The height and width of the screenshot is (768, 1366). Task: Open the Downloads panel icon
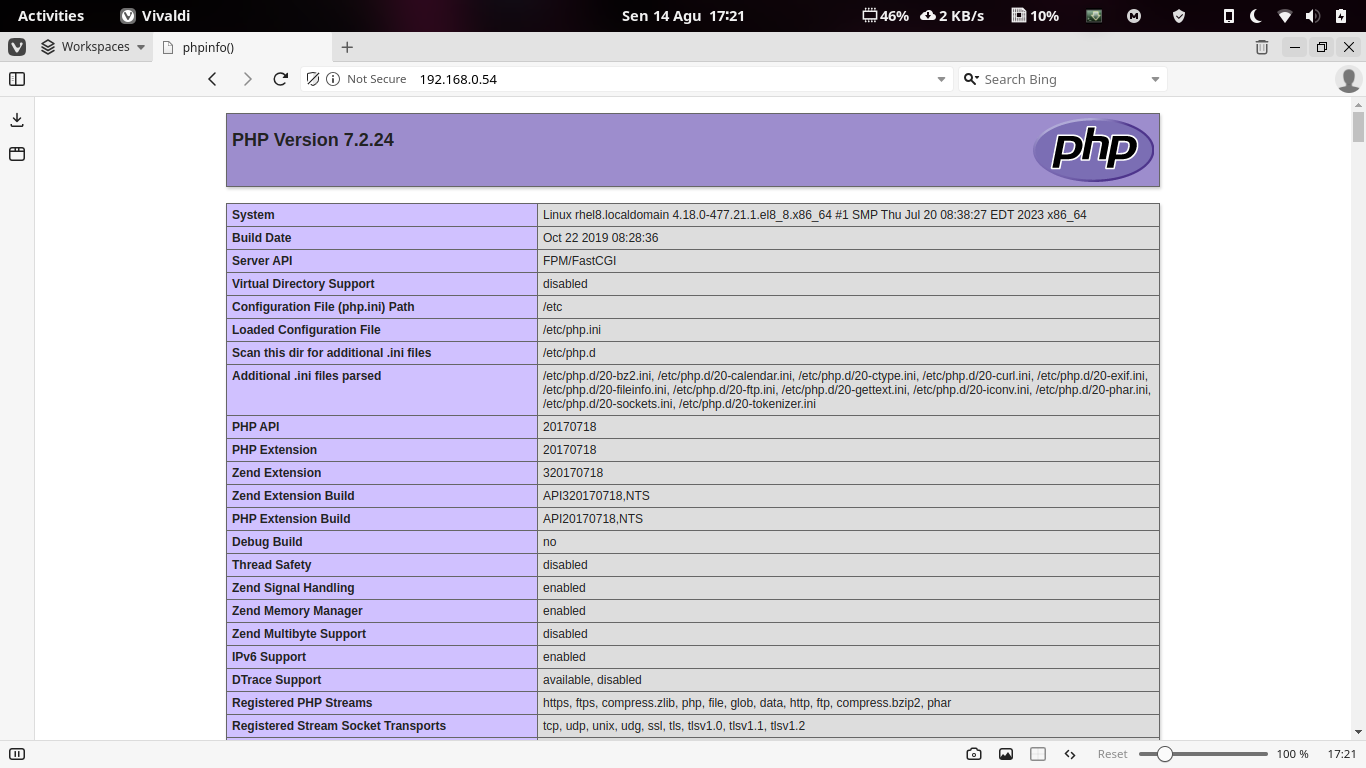(x=16, y=118)
